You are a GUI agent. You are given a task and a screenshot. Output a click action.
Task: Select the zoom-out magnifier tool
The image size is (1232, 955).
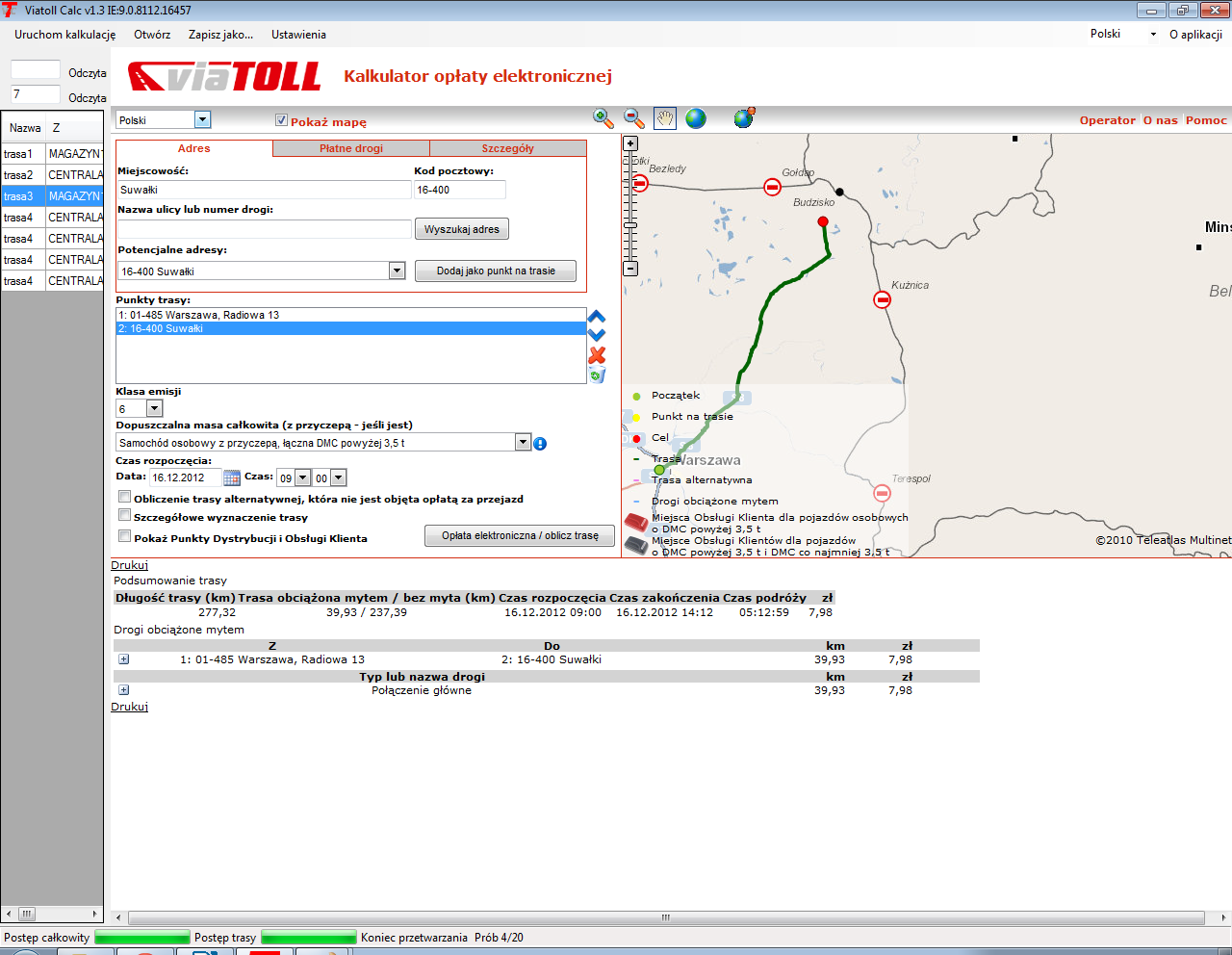(634, 118)
